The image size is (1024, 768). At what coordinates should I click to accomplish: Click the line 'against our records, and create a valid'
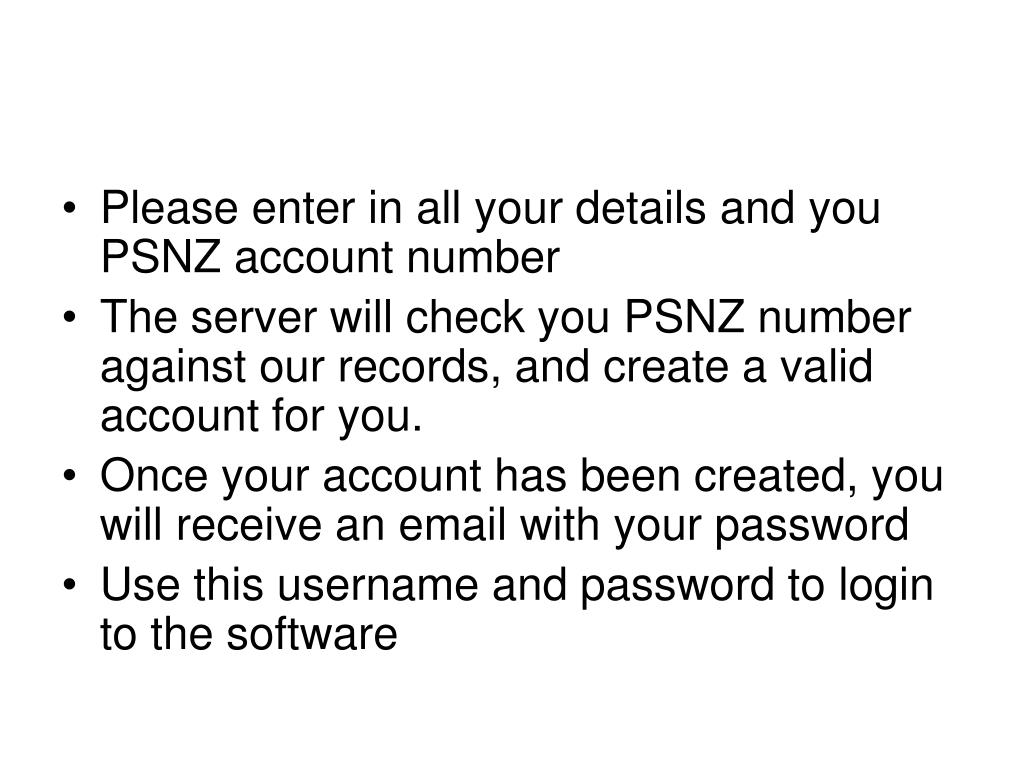point(487,368)
